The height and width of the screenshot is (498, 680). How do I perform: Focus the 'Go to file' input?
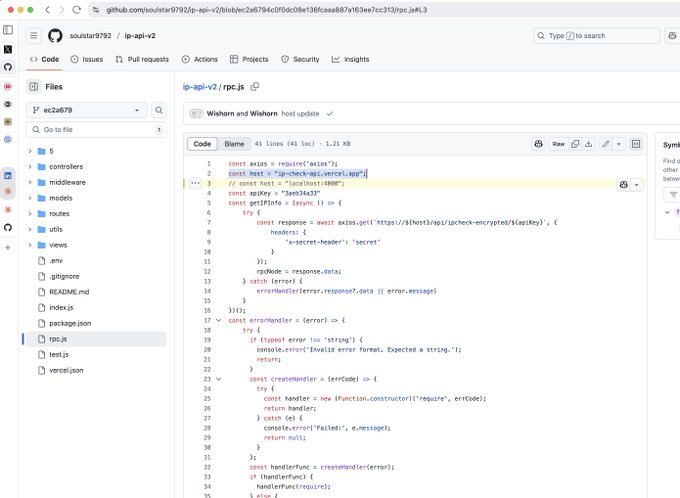[96, 130]
